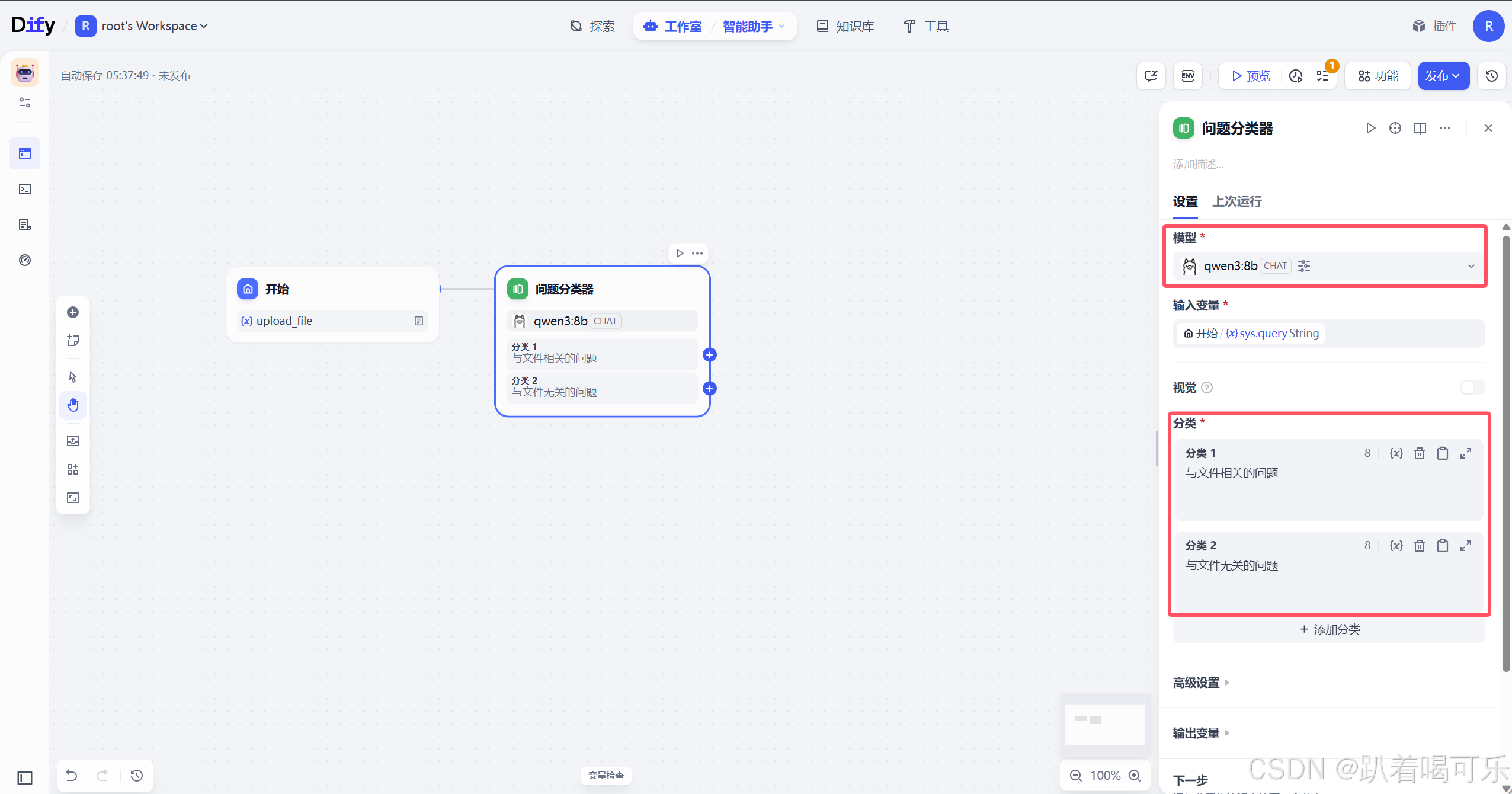Expand the 分类 1 editor to fullscreen
Image resolution: width=1512 pixels, height=794 pixels.
click(1466, 453)
